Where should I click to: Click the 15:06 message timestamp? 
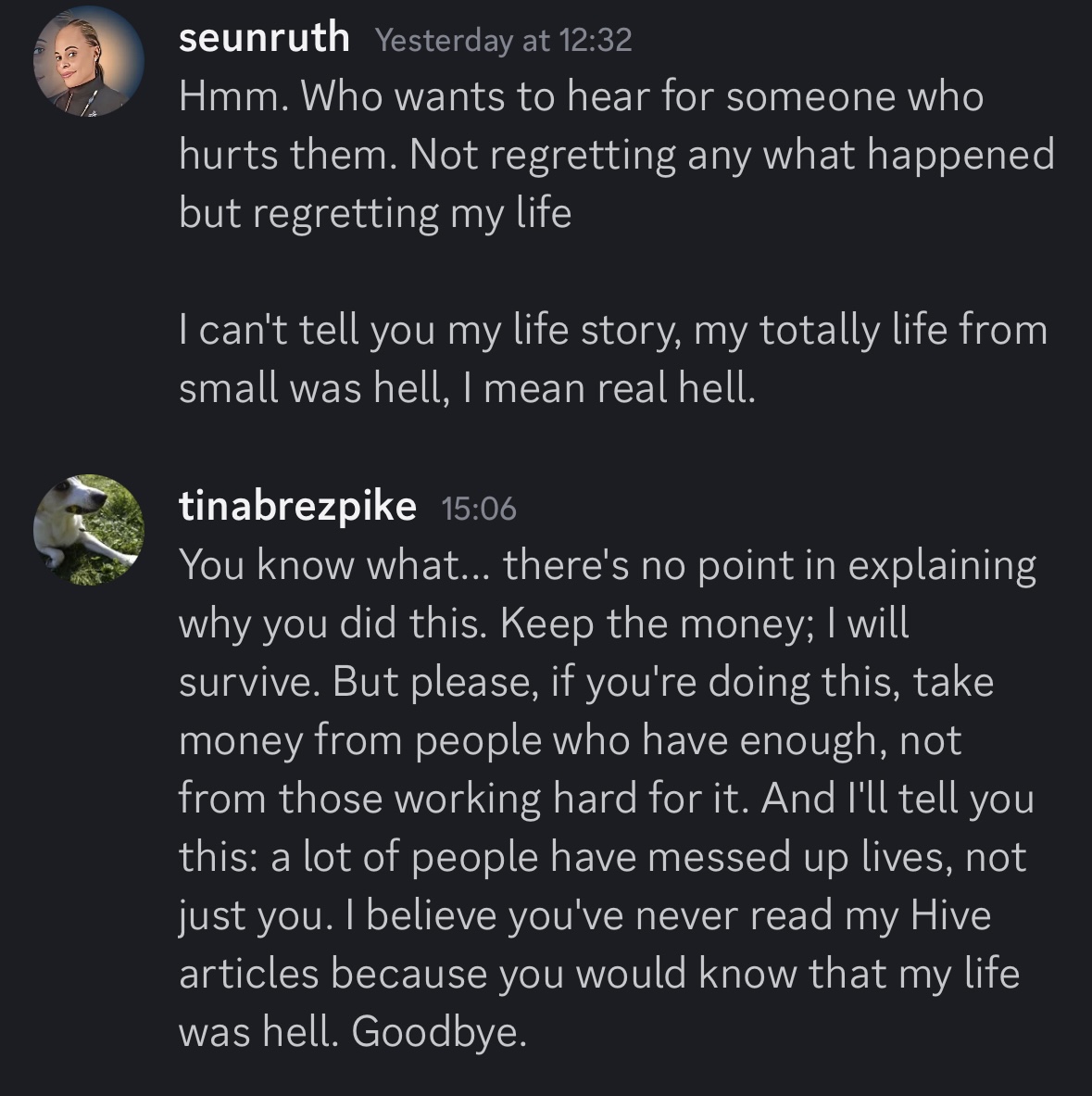[x=479, y=509]
